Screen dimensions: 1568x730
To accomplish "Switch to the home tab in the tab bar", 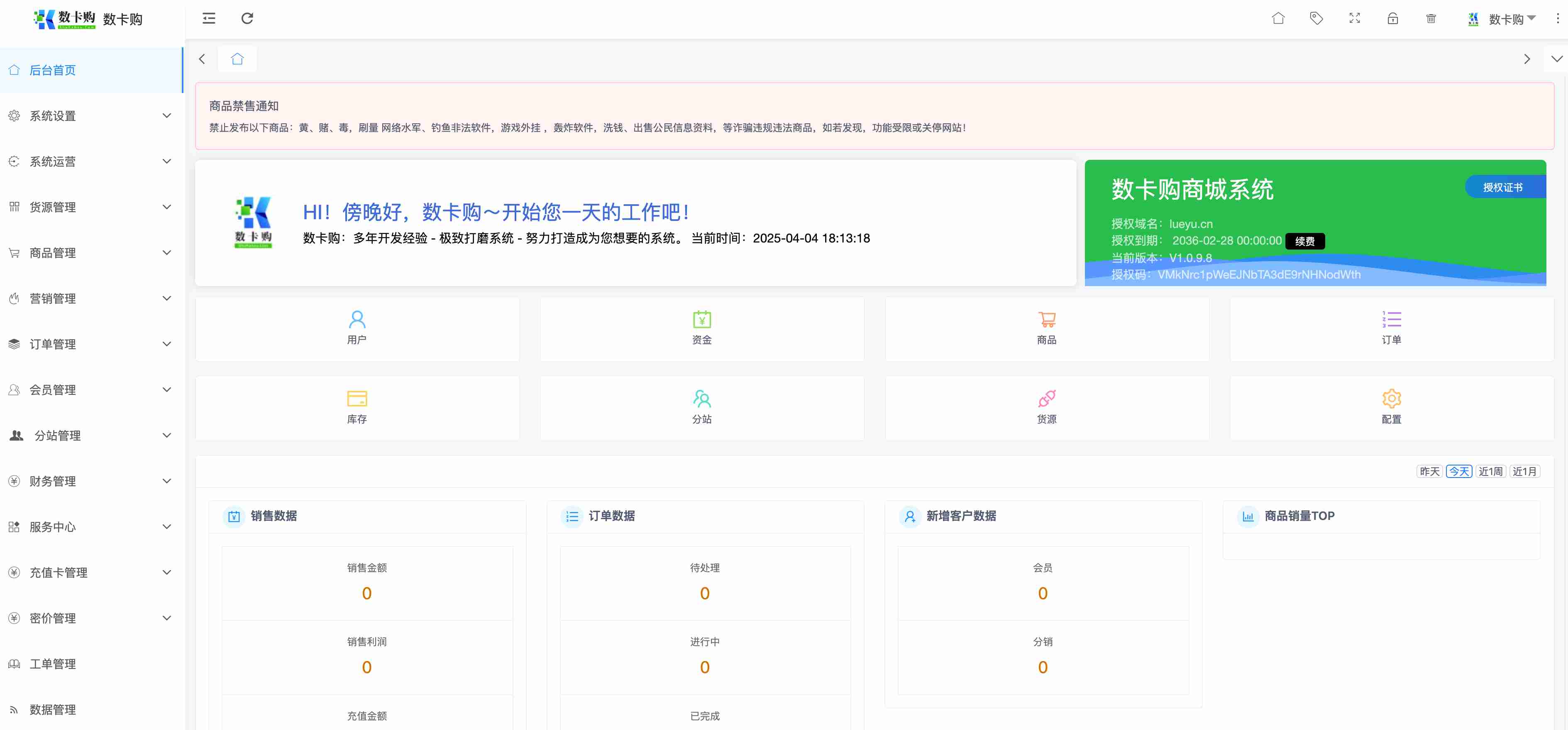I will (x=237, y=59).
